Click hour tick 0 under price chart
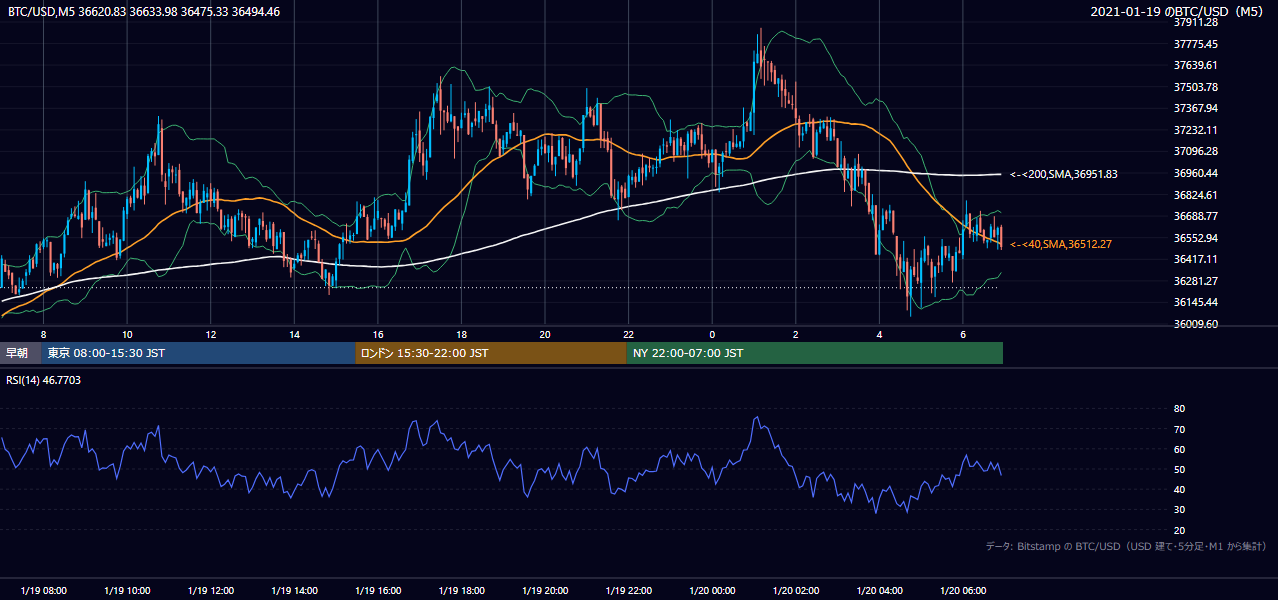 712,333
